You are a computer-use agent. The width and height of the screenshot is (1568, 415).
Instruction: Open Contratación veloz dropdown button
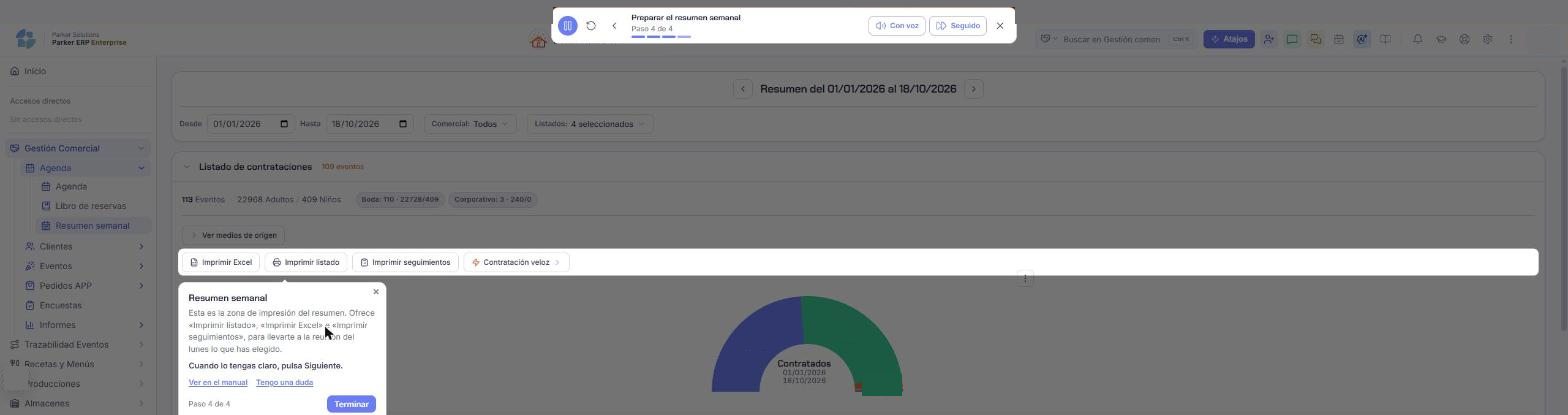[516, 262]
